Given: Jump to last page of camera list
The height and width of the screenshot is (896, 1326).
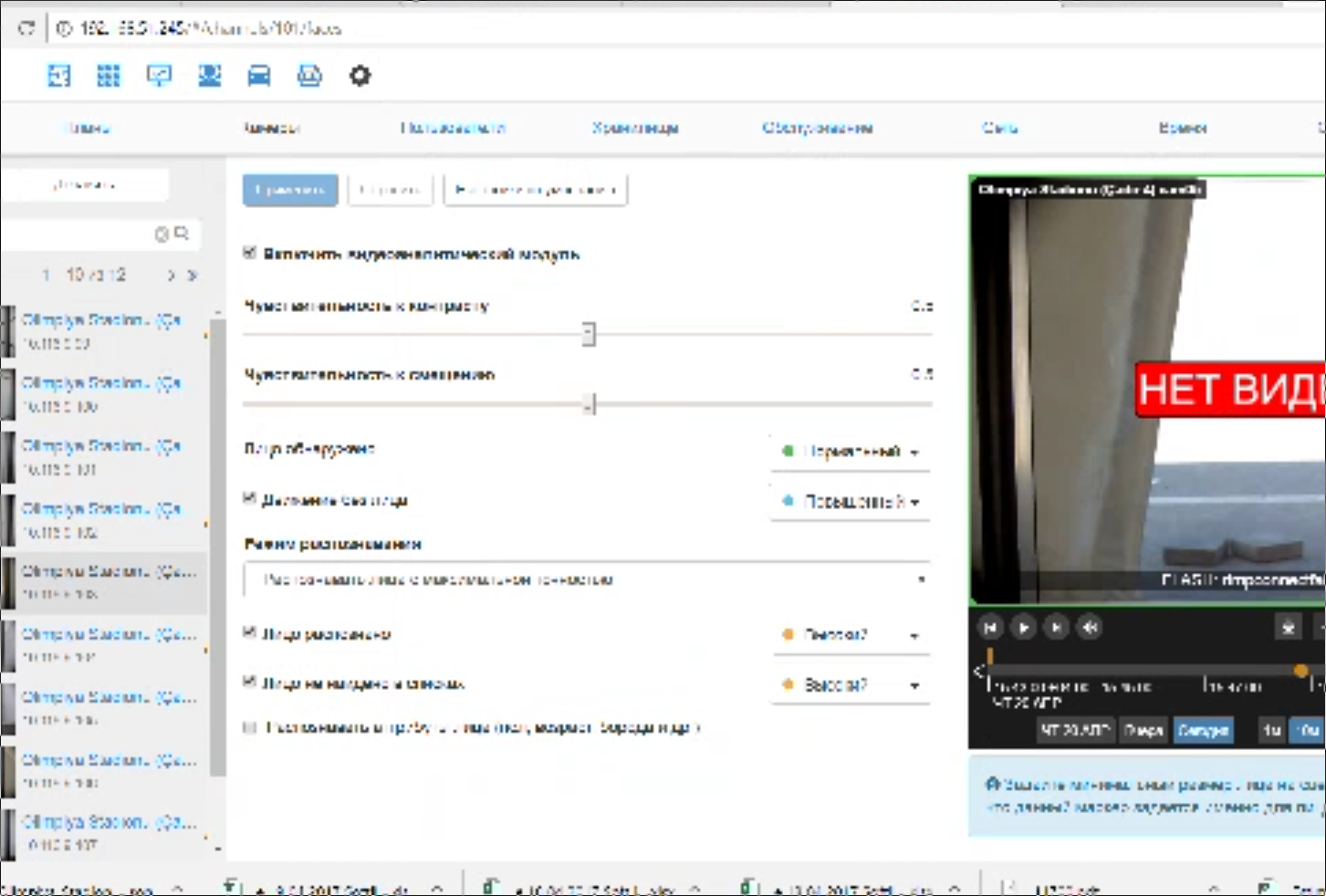Looking at the screenshot, I should point(192,275).
